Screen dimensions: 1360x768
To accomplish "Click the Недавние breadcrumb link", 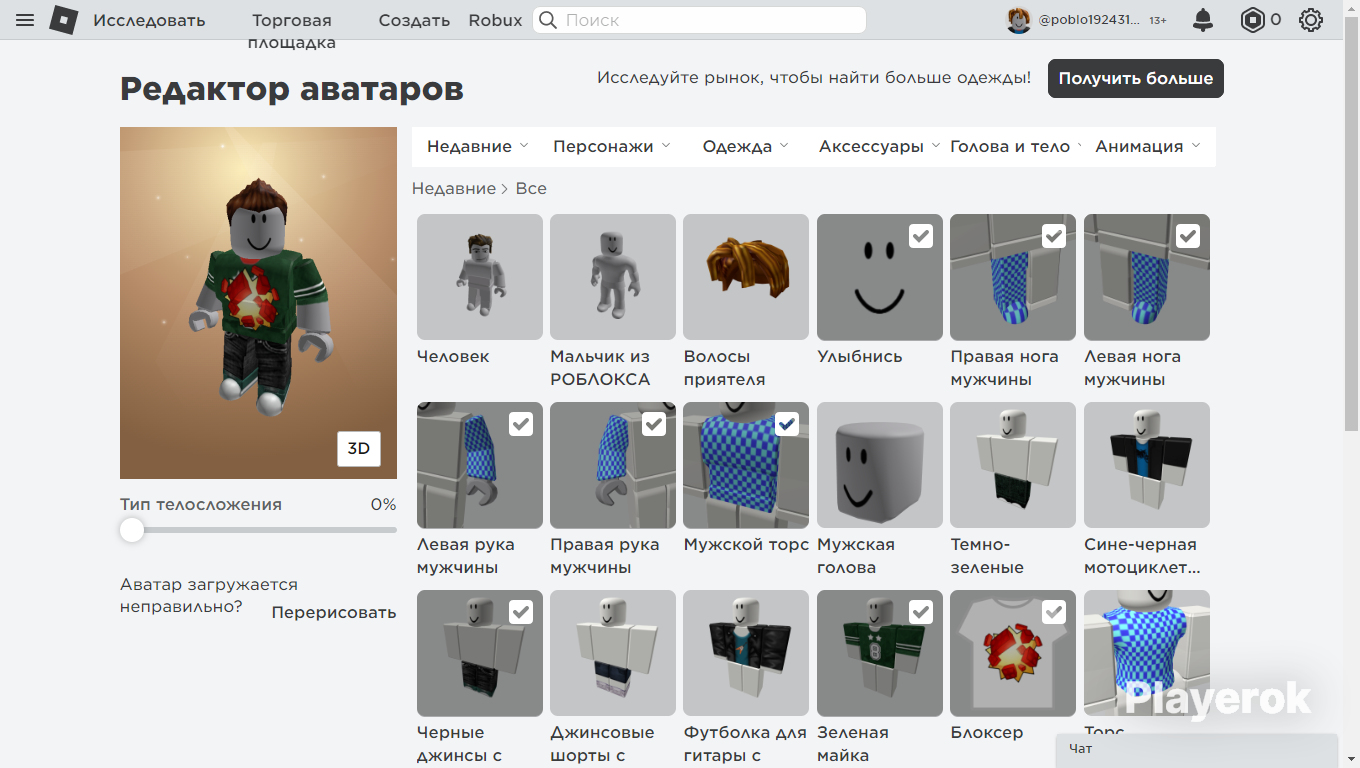I will point(454,188).
